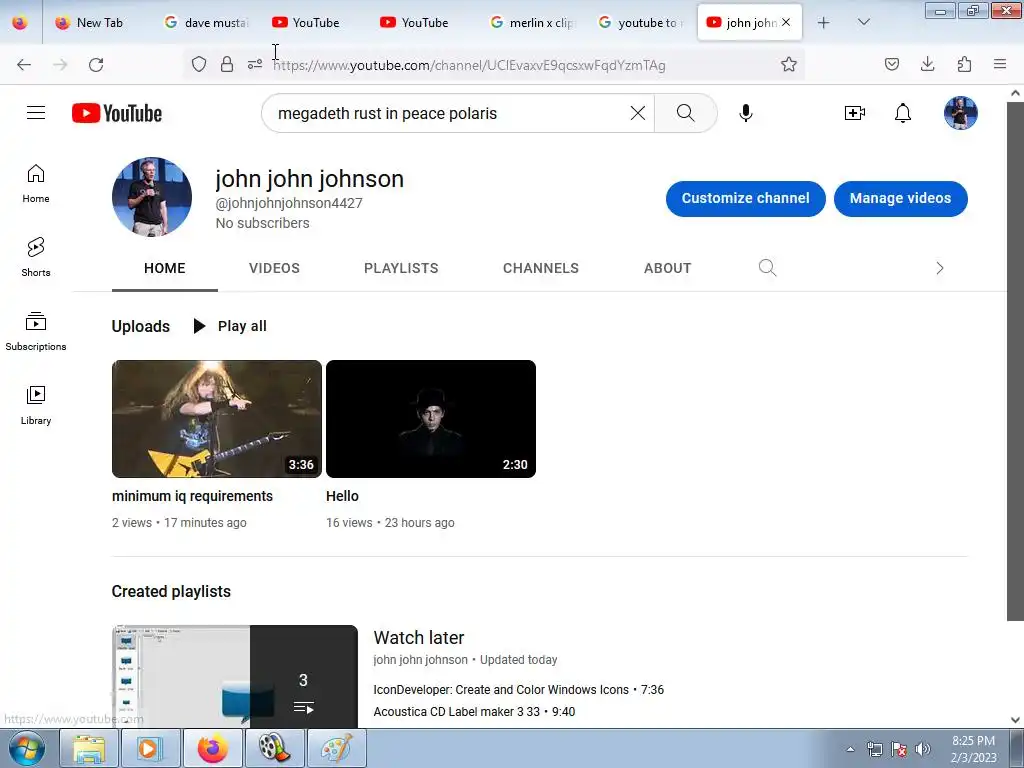Open Library in the sidebar
The width and height of the screenshot is (1024, 768).
36,406
